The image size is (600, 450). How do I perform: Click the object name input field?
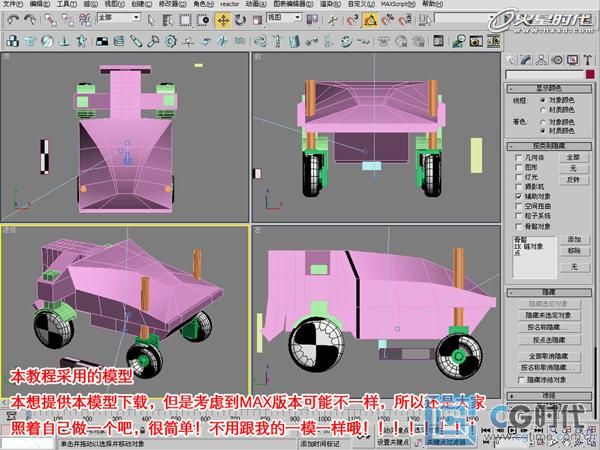point(546,74)
